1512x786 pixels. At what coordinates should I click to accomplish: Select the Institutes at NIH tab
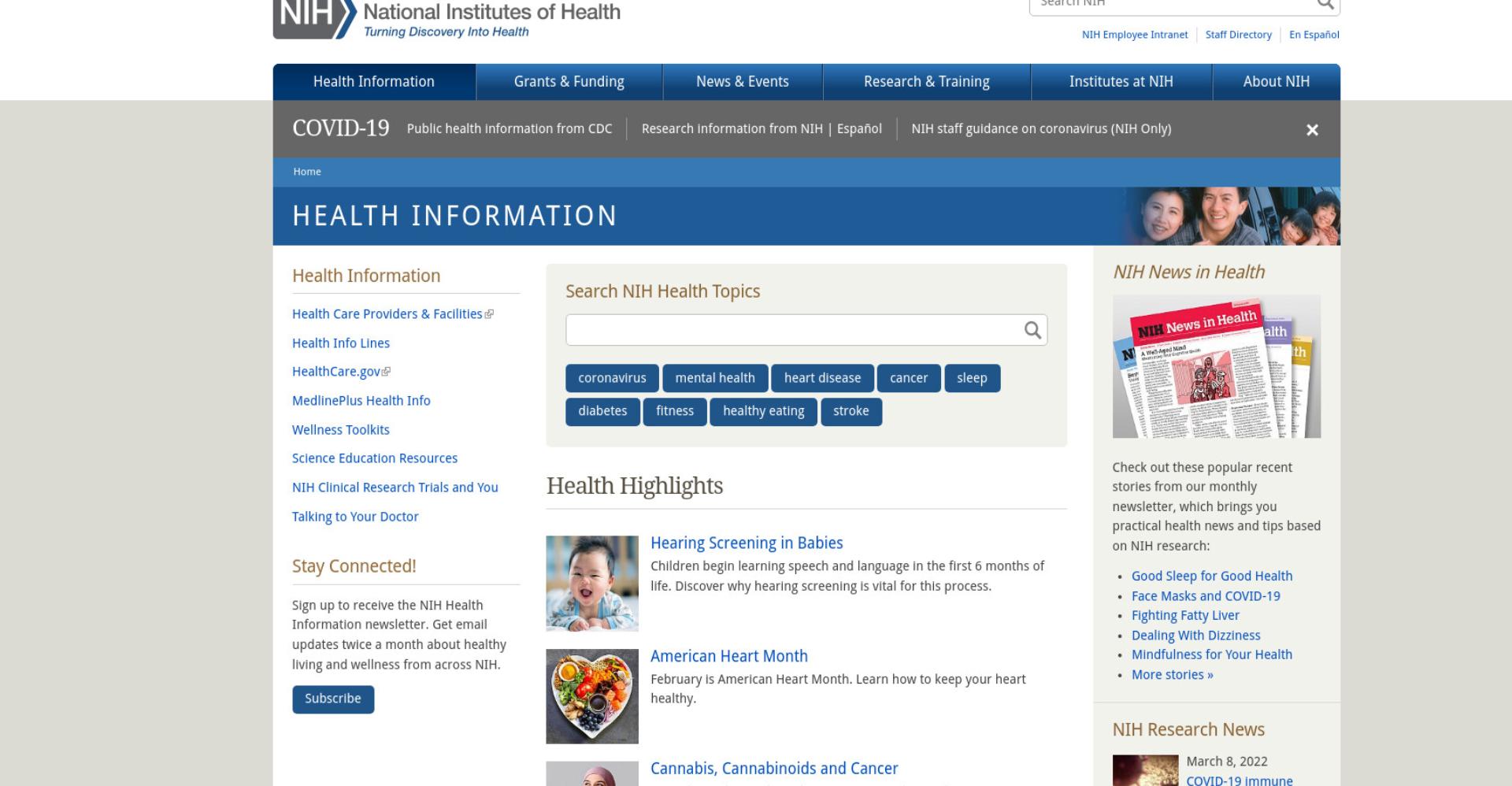(1121, 82)
